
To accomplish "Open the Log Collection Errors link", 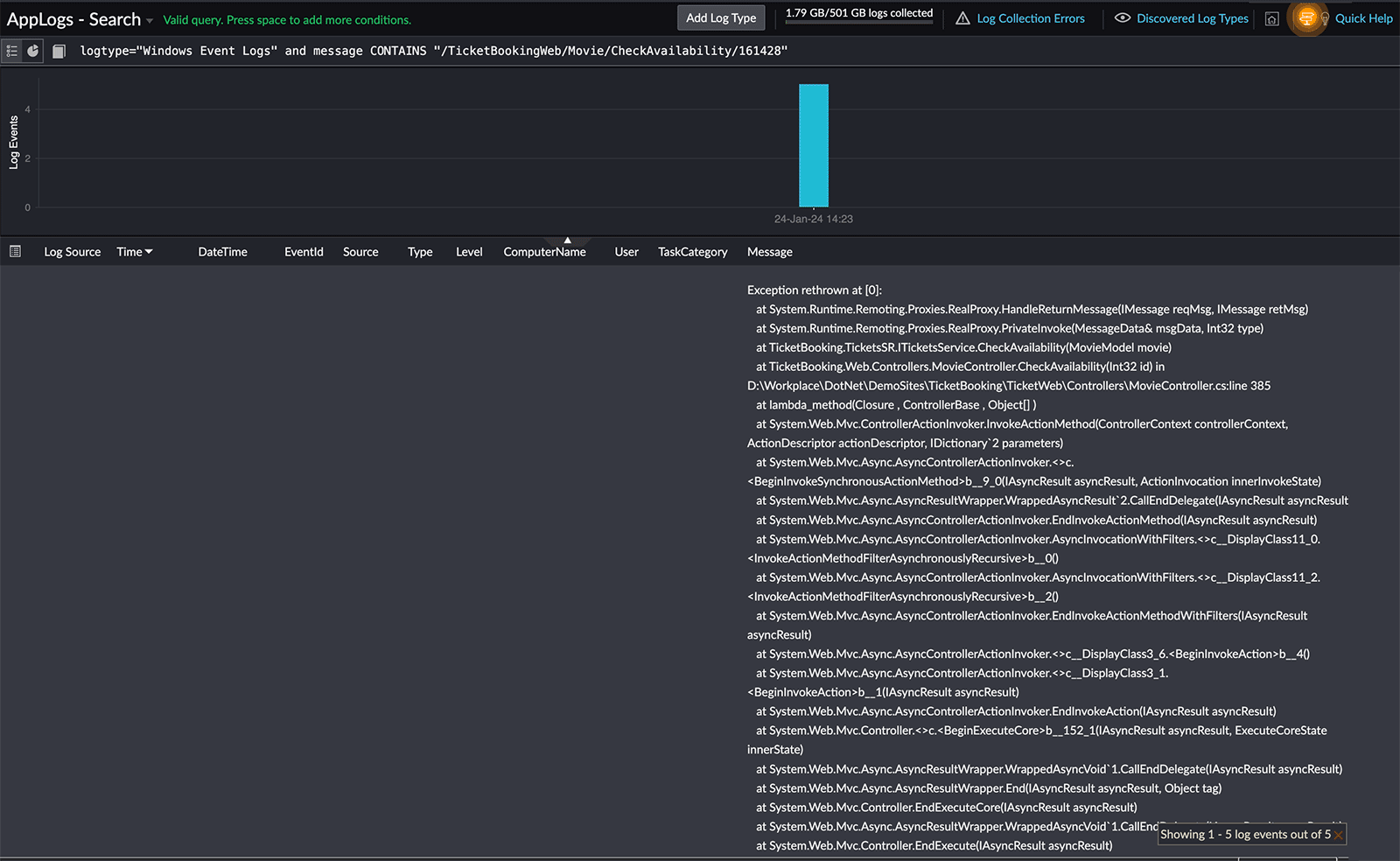I will pyautogui.click(x=1030, y=18).
